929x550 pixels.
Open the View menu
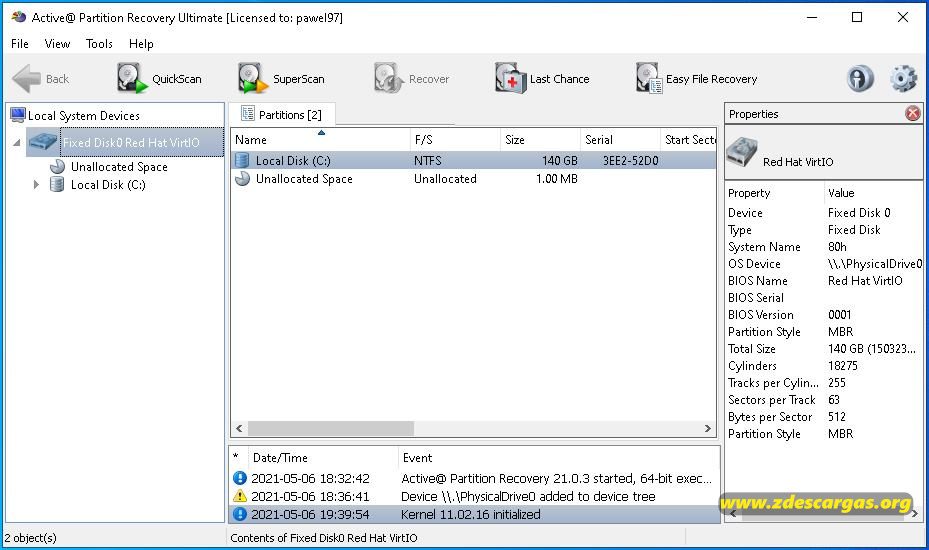coord(57,44)
